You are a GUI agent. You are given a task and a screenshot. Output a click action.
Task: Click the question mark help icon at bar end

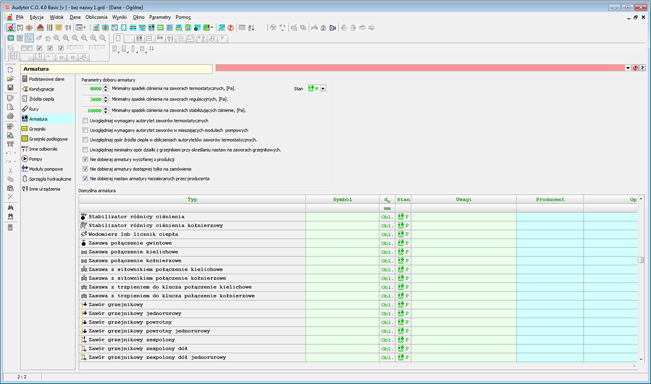[642, 68]
